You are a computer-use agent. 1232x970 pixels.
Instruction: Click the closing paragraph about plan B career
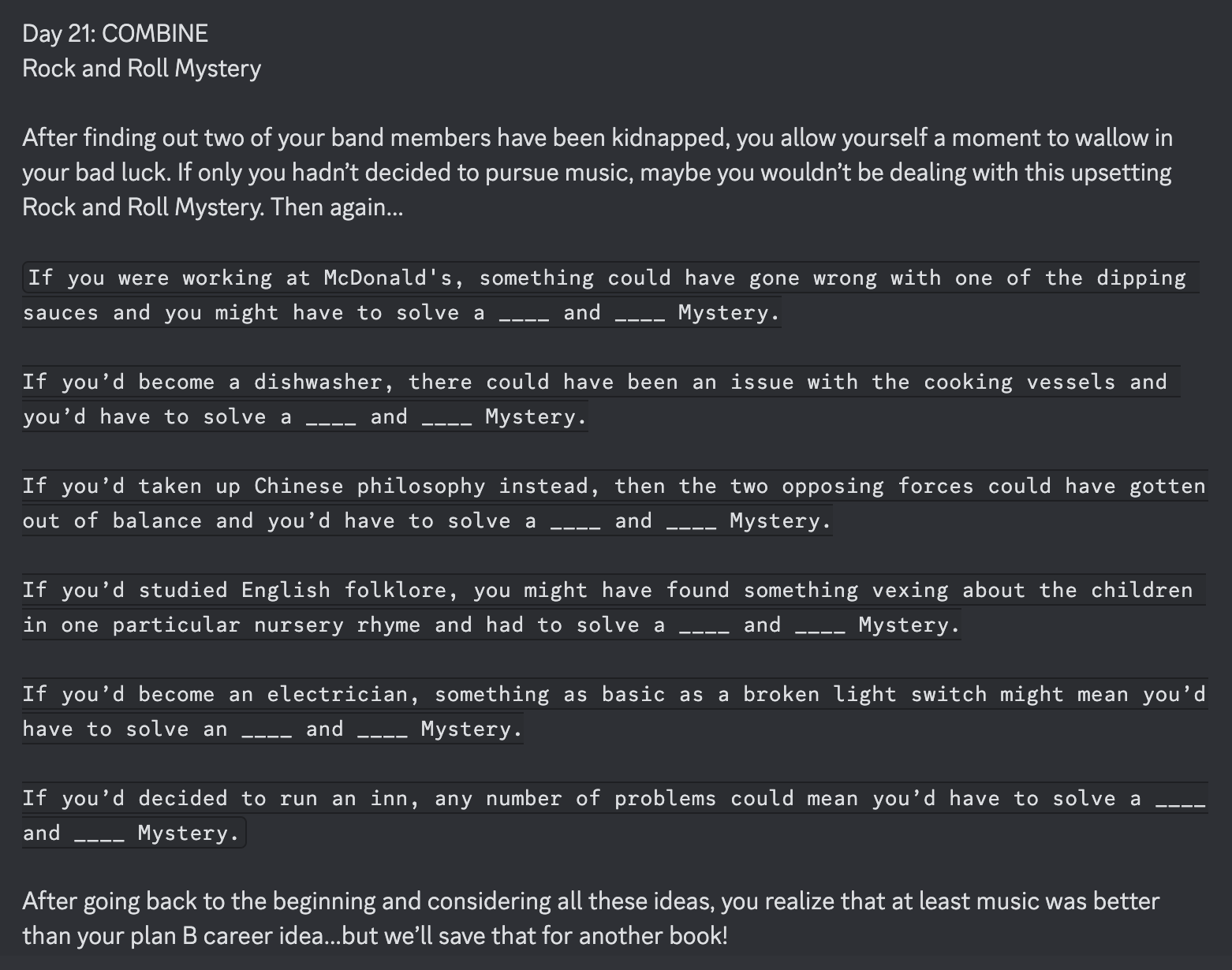point(591,919)
